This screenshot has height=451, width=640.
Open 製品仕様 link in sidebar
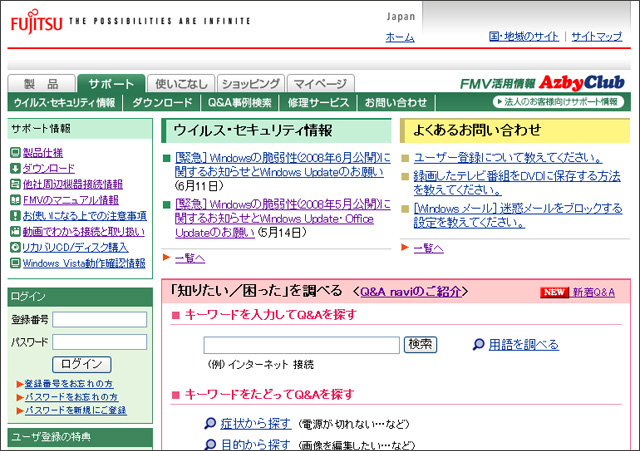tap(43, 153)
